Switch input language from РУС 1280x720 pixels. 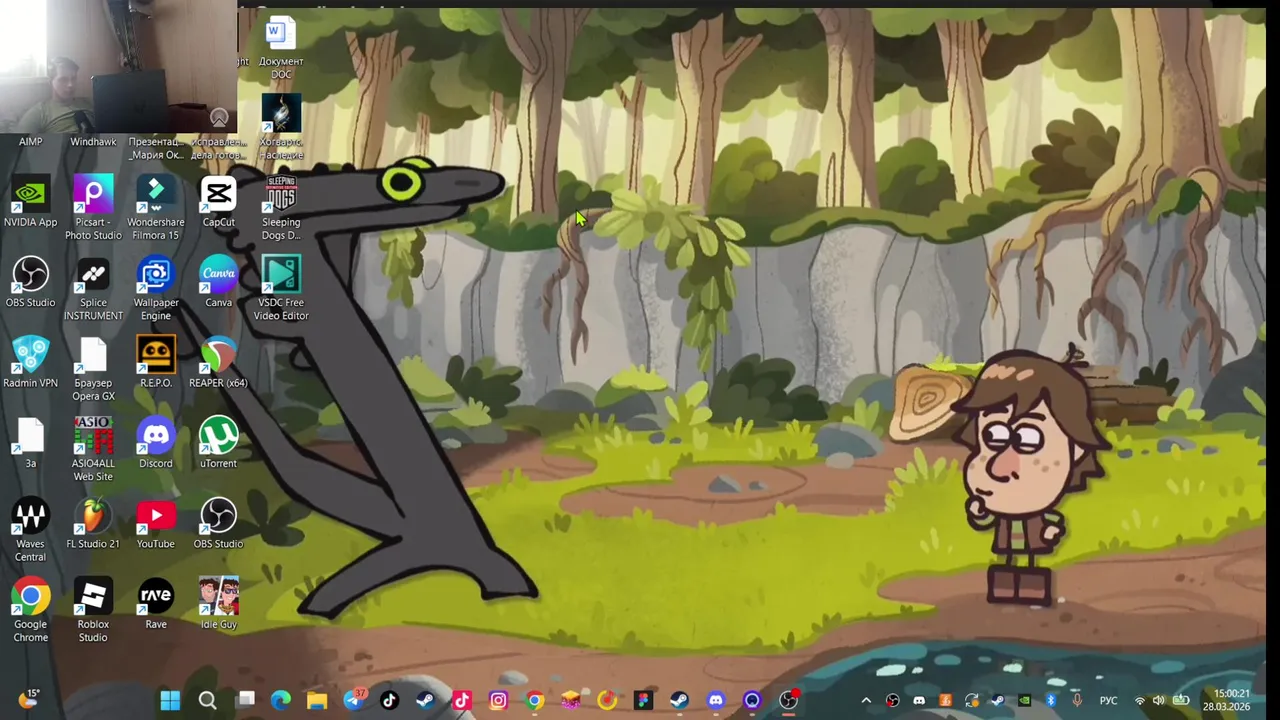point(1108,700)
